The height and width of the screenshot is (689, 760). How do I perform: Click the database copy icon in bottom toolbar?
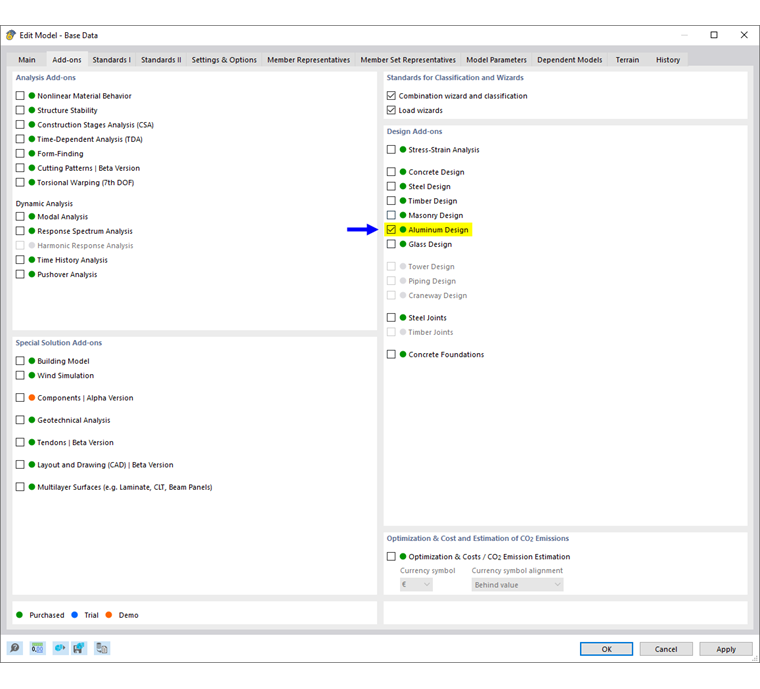click(102, 648)
